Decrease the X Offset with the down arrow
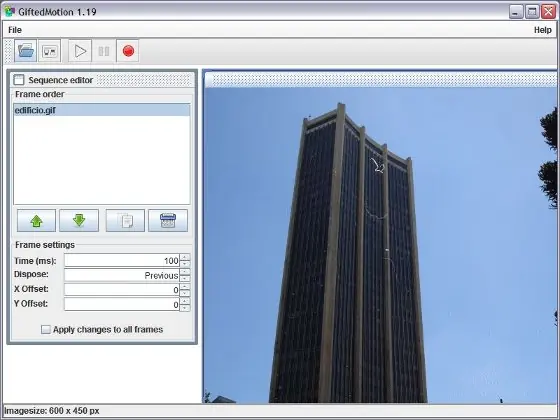The width and height of the screenshot is (560, 420). click(x=185, y=293)
